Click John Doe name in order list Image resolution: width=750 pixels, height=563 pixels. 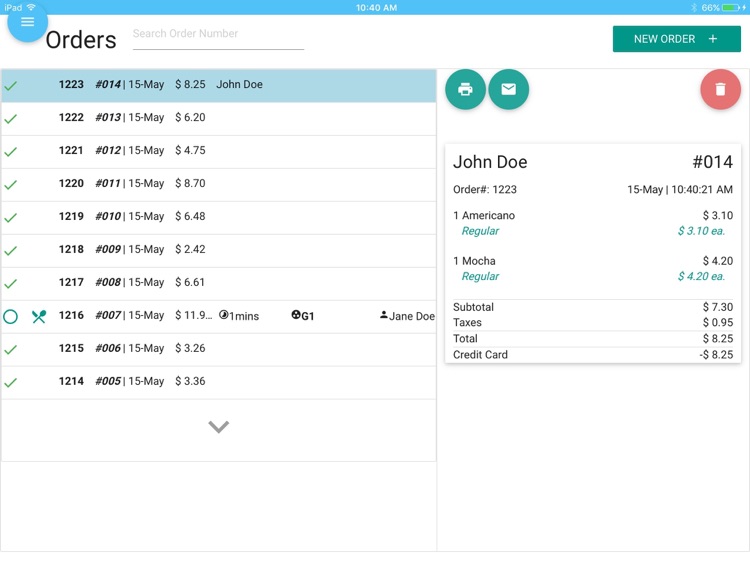tap(239, 84)
